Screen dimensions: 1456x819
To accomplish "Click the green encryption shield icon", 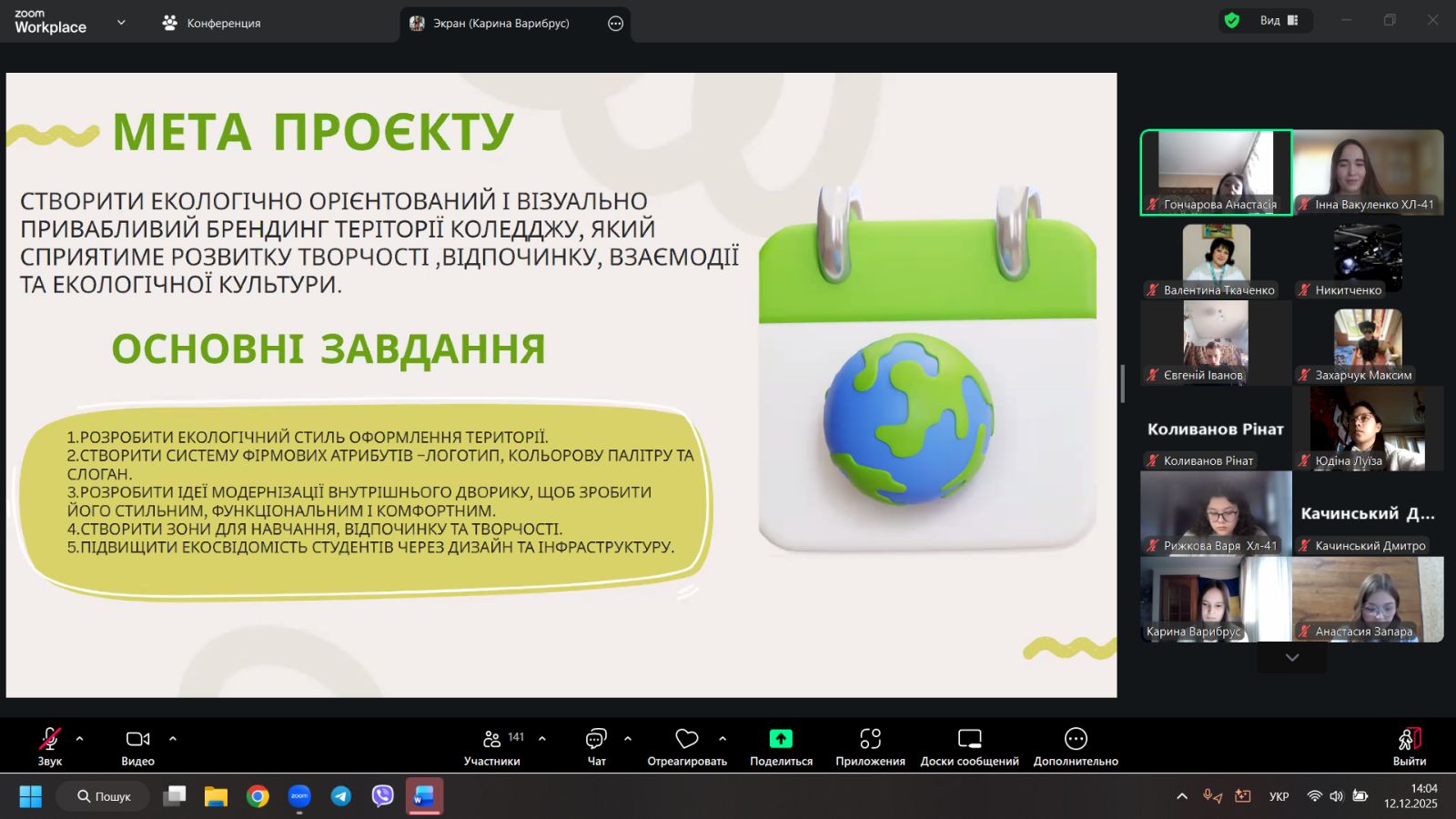I will [x=1232, y=21].
